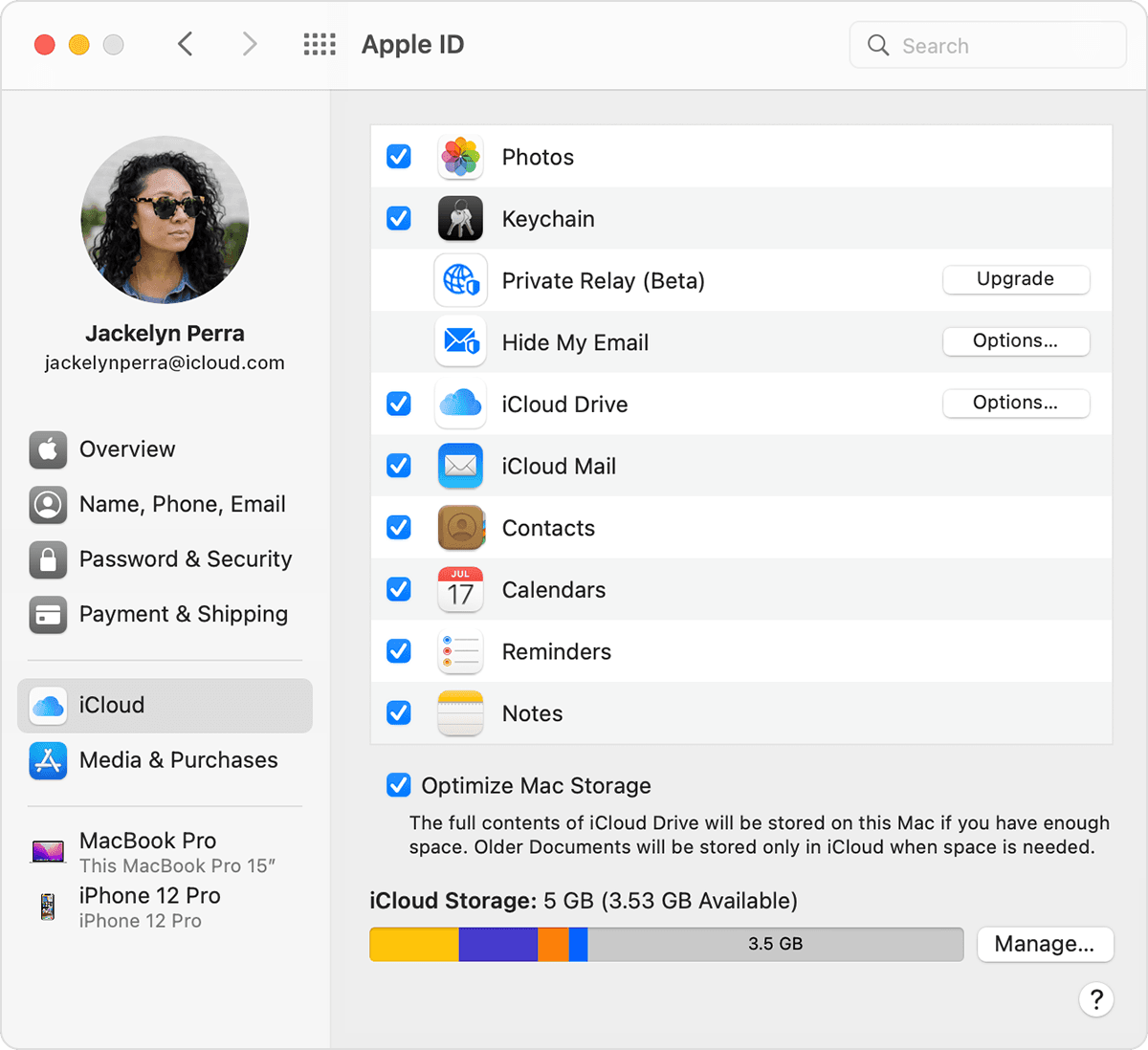Click the iCloud storage usage bar

pos(667,944)
